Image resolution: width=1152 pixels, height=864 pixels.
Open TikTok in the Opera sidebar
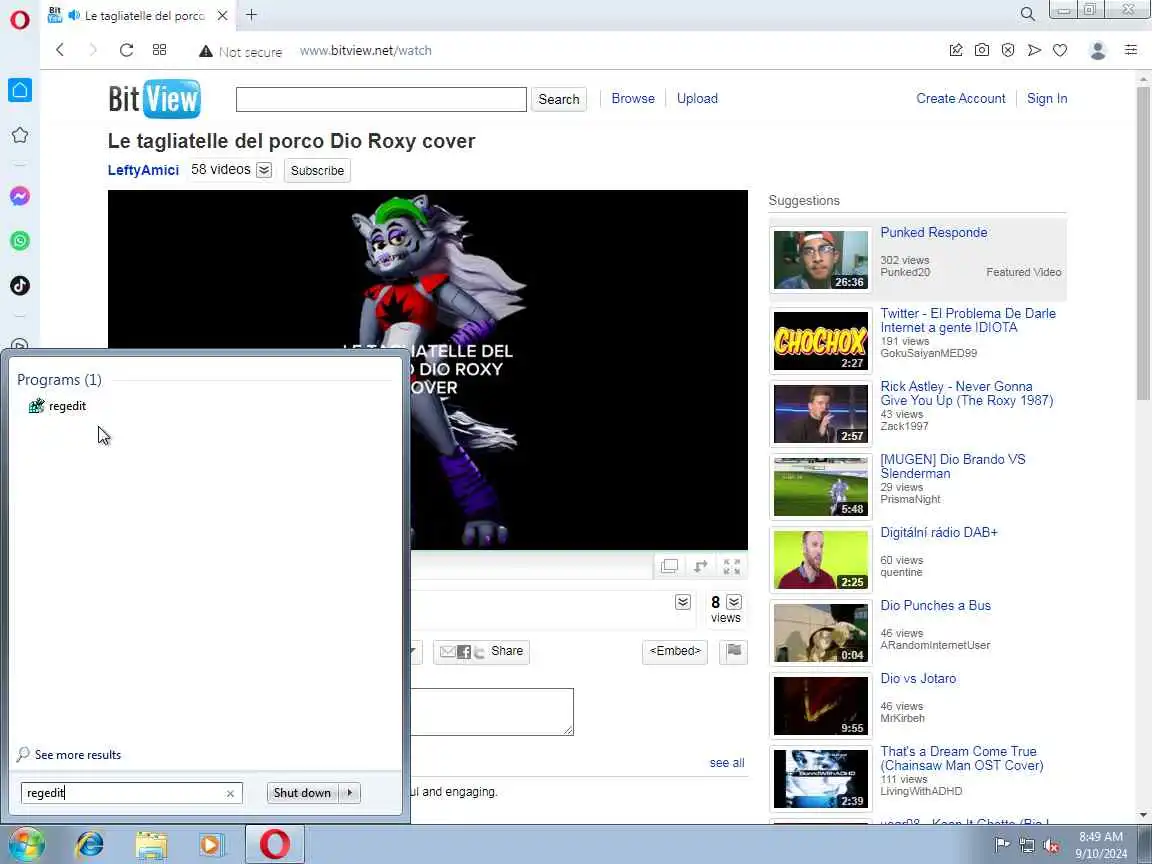coord(20,286)
